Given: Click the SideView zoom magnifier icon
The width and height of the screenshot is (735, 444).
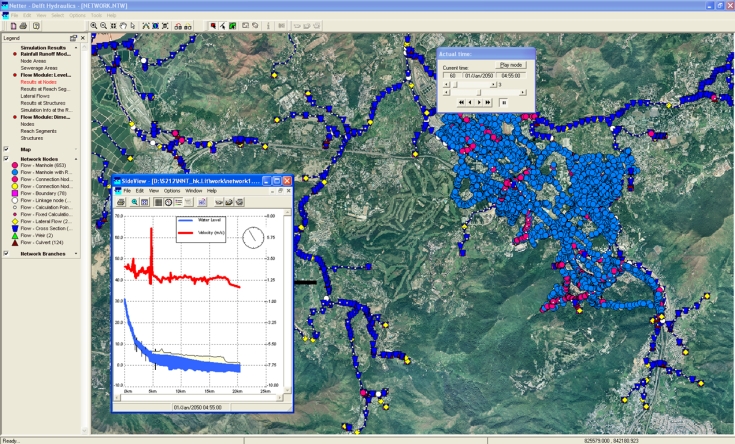Looking at the screenshot, I should tap(133, 202).
